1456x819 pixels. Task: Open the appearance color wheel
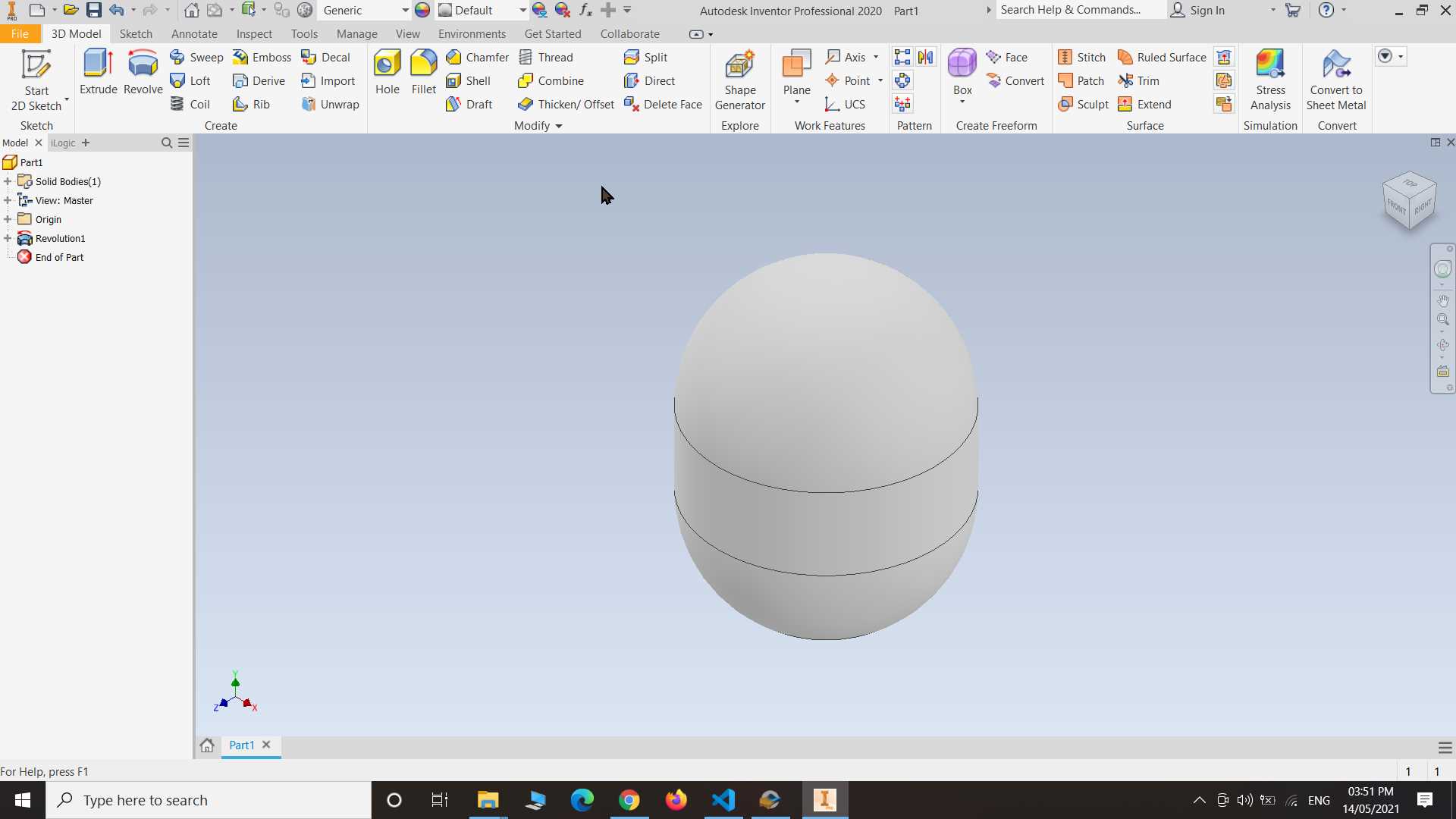pos(422,11)
